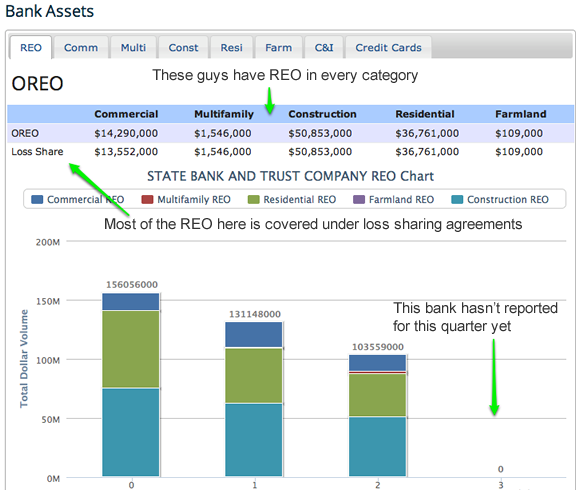Image resolution: width=580 pixels, height=490 pixels.
Task: Click the 200M axis label
Action: [x=48, y=242]
